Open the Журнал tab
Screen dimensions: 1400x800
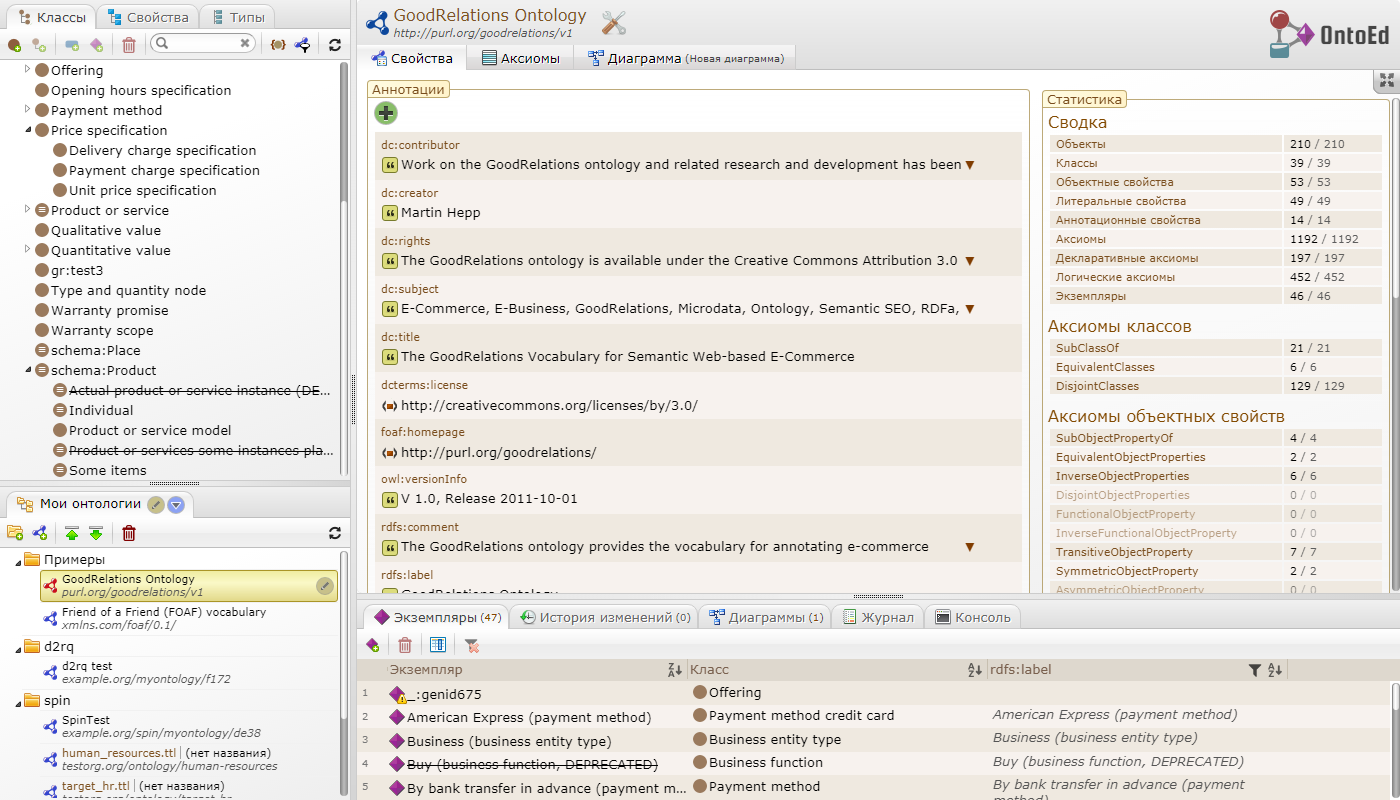pyautogui.click(x=877, y=617)
